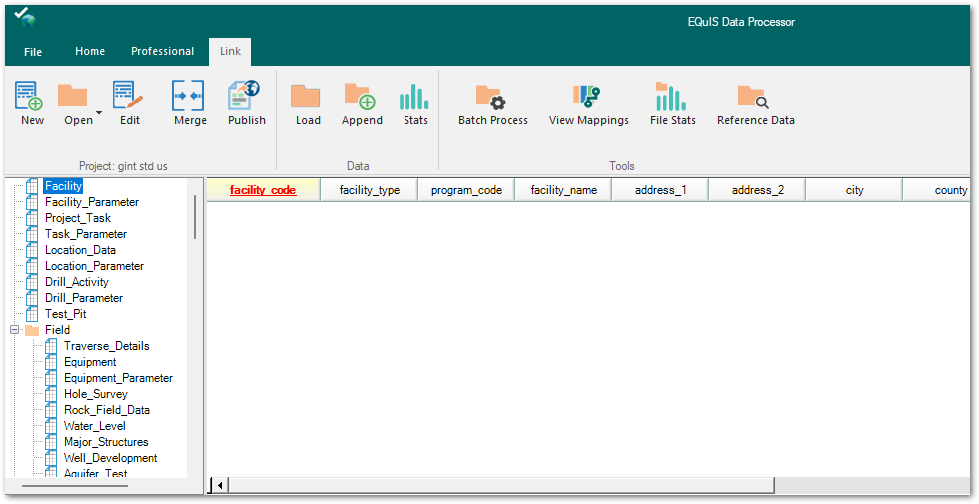Switch to the Professional tab
Image resolution: width=979 pixels, height=504 pixels.
point(162,52)
